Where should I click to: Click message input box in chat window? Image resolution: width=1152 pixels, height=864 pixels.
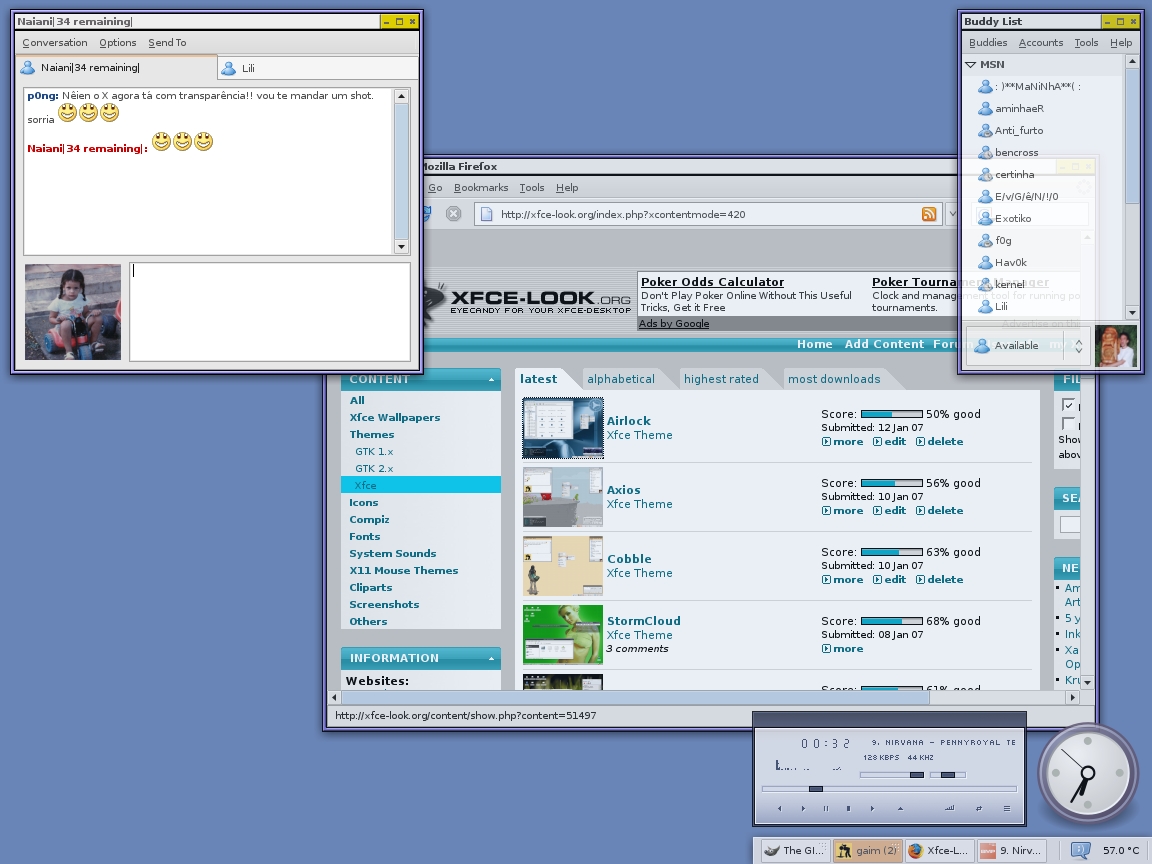pos(270,312)
